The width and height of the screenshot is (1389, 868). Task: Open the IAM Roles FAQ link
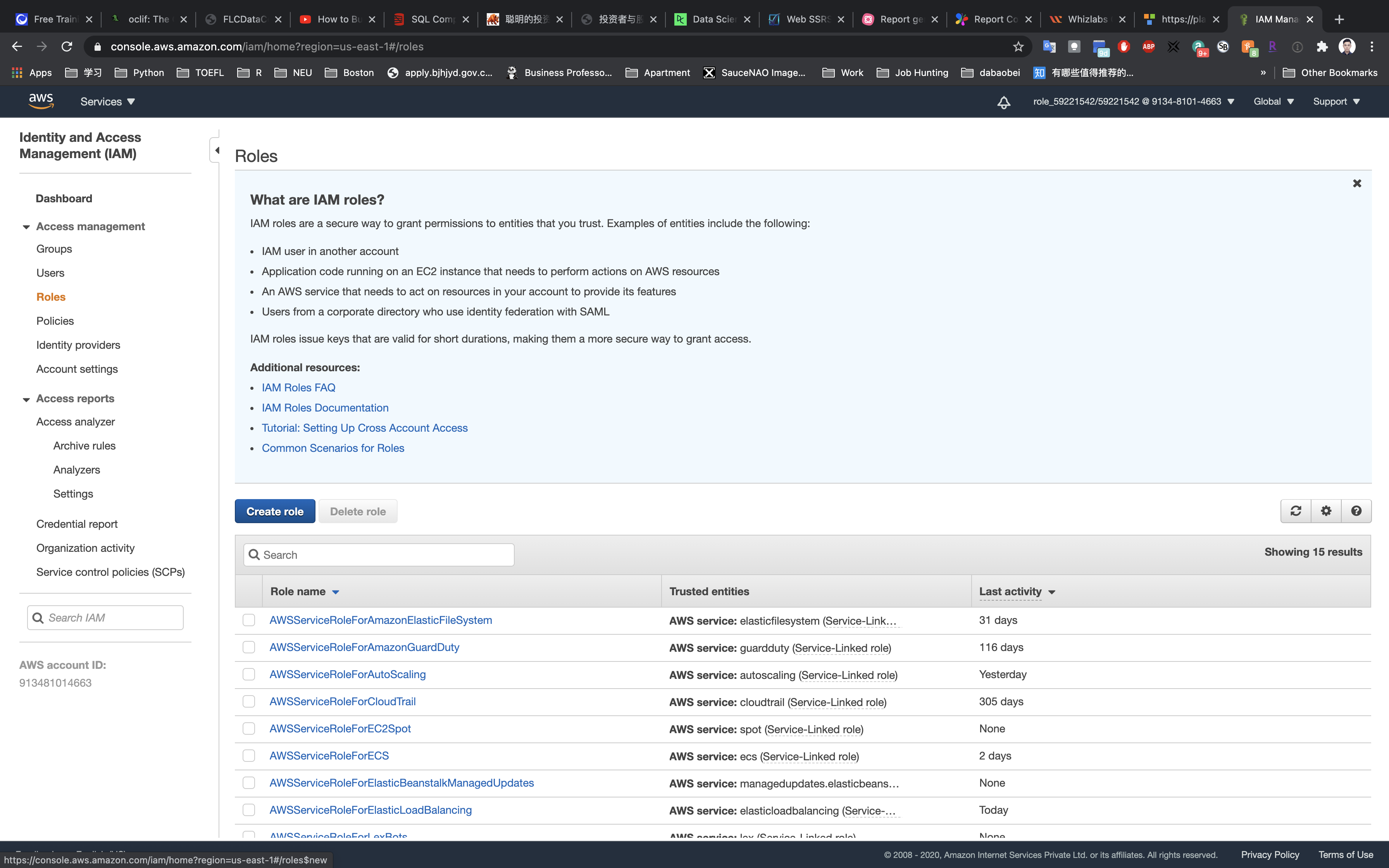298,387
